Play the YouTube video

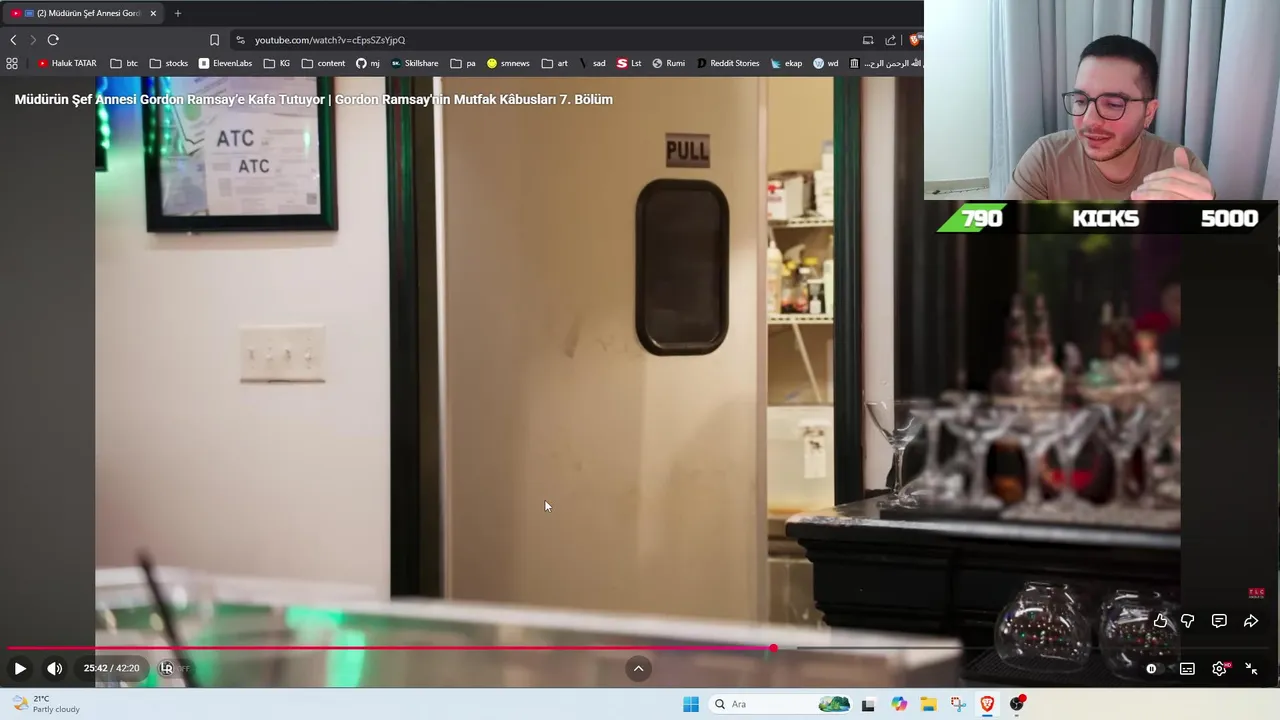pyautogui.click(x=19, y=669)
